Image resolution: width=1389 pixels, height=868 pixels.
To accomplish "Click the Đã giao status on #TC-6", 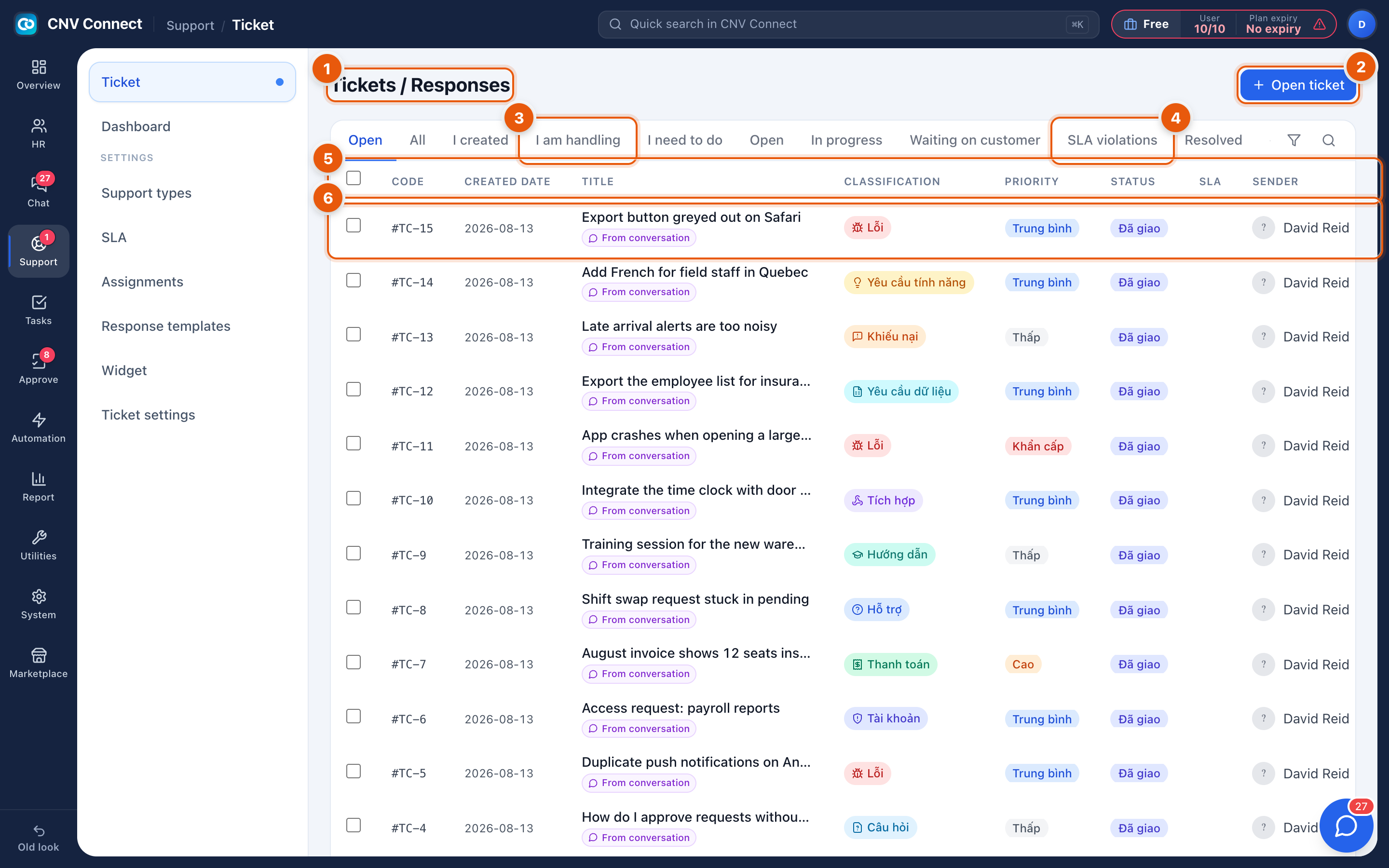I will pos(1139,719).
